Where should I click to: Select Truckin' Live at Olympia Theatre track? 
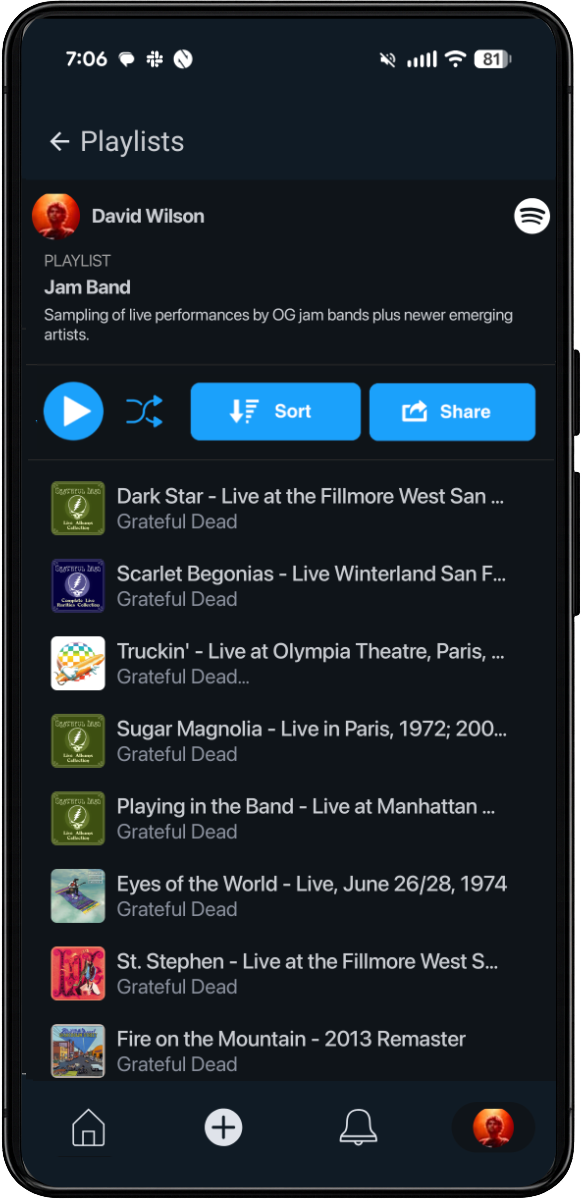coord(310,651)
